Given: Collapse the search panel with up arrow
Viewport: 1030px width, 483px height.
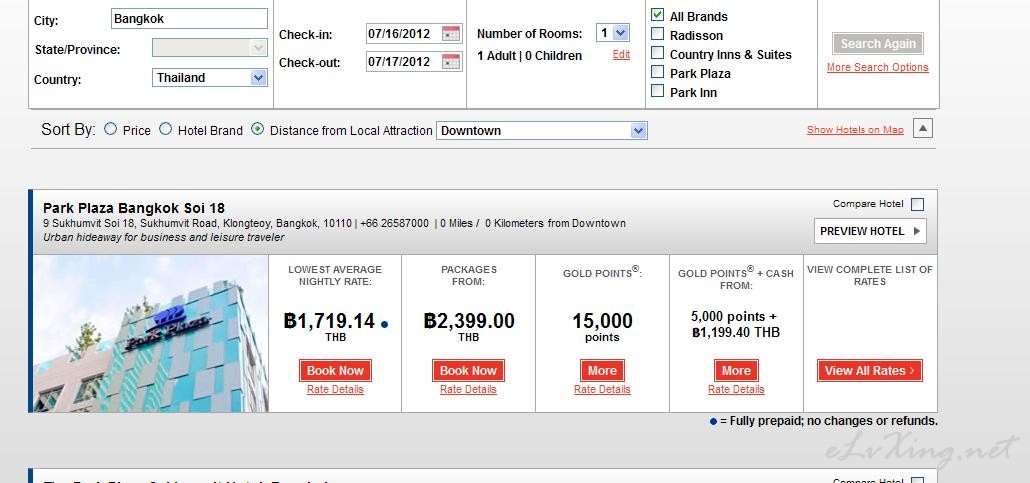Looking at the screenshot, I should (x=922, y=128).
